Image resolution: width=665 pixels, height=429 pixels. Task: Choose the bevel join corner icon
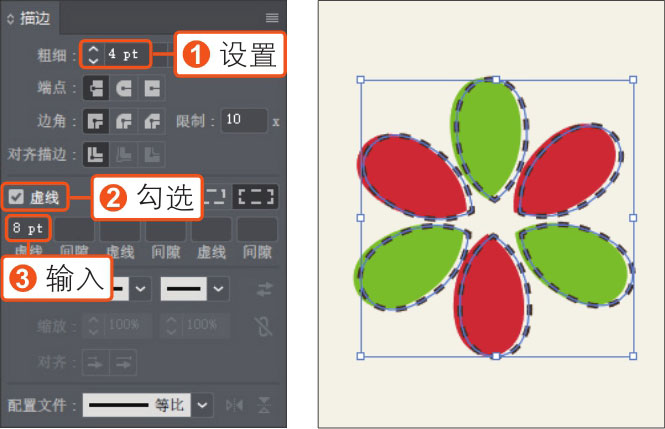pyautogui.click(x=151, y=121)
